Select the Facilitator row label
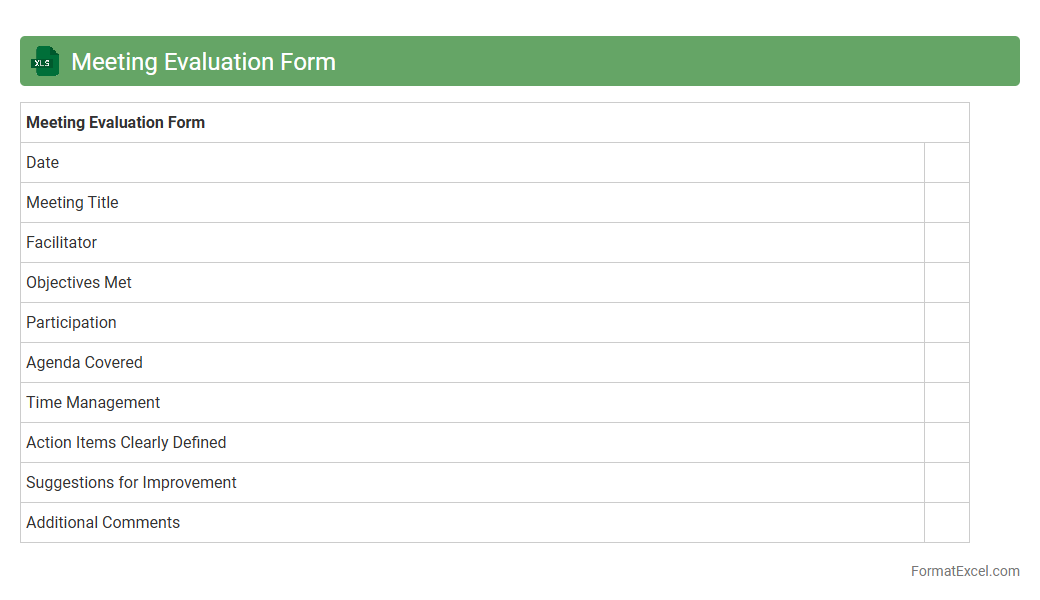The width and height of the screenshot is (1040, 600). [61, 243]
